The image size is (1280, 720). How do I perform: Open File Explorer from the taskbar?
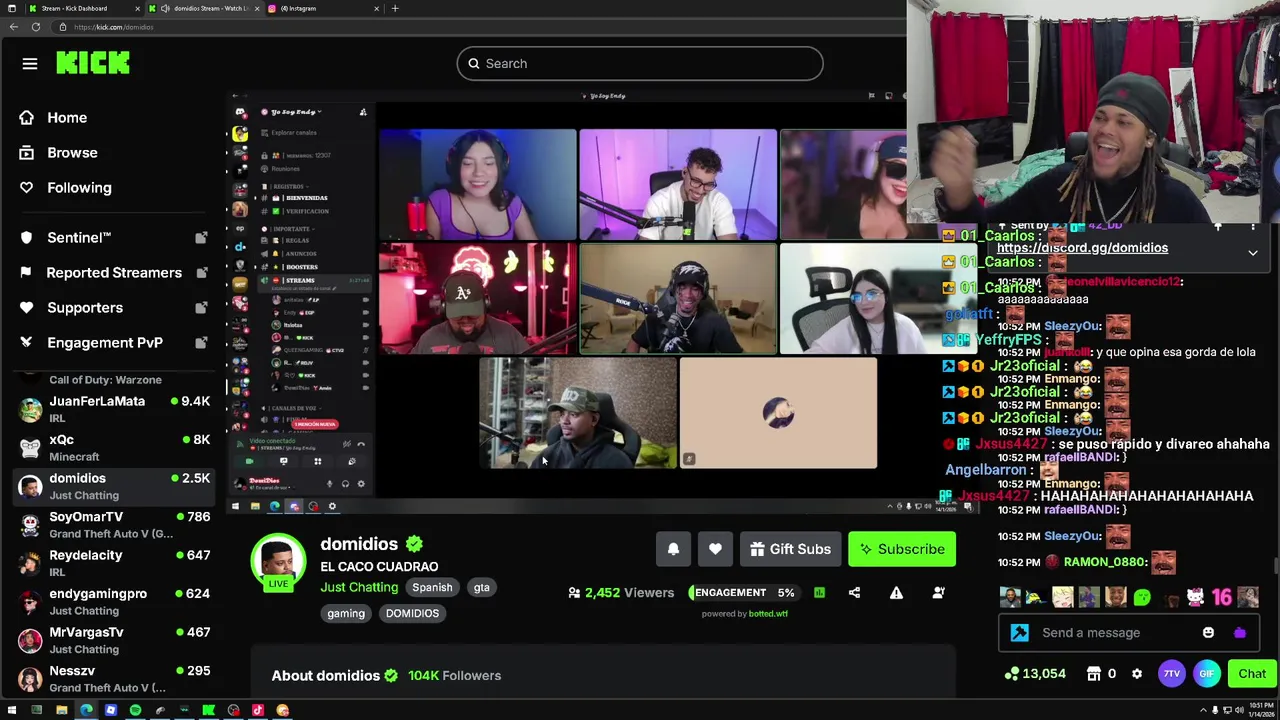[x=61, y=710]
